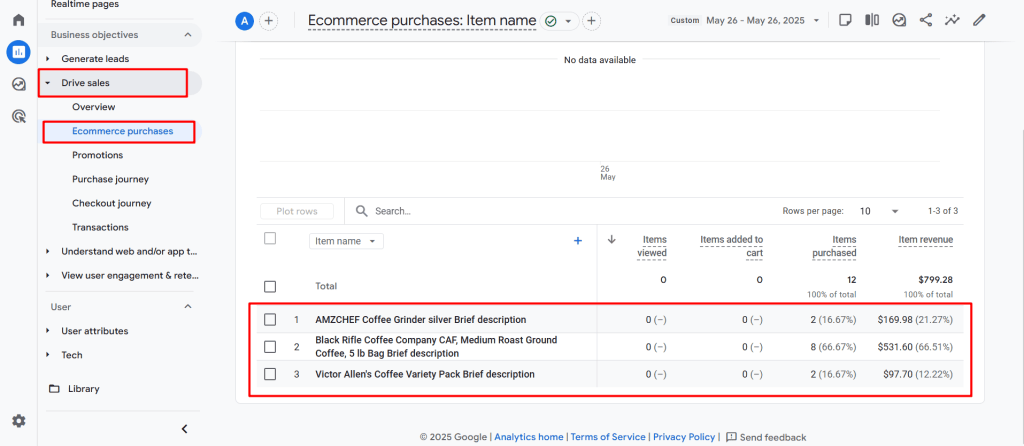Open the Library folder icon
The width and height of the screenshot is (1024, 446).
(x=55, y=389)
